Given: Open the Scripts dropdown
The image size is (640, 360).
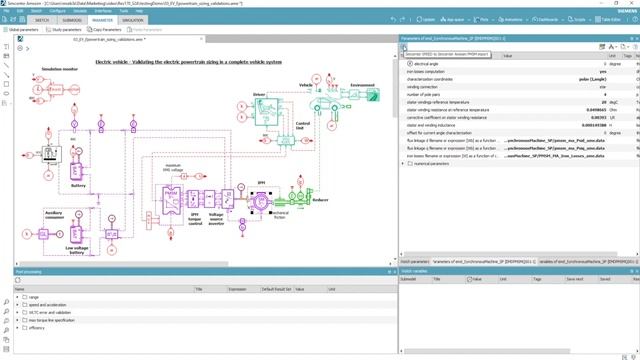Looking at the screenshot, I should tap(579, 20).
